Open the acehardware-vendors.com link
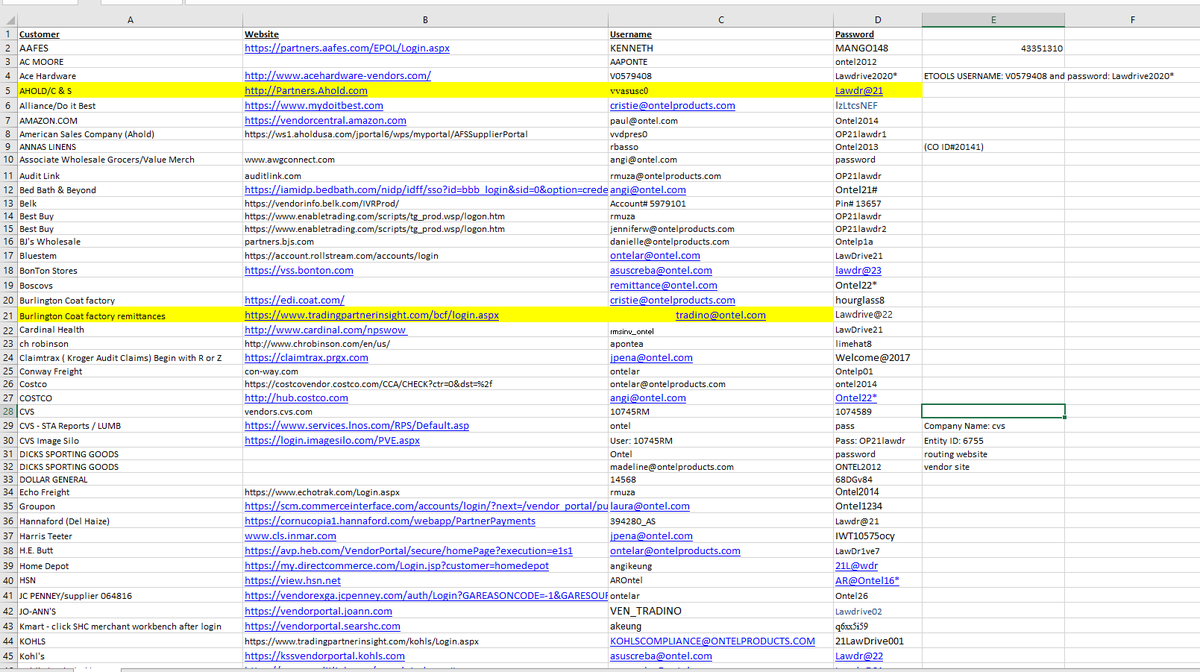 pyautogui.click(x=338, y=76)
